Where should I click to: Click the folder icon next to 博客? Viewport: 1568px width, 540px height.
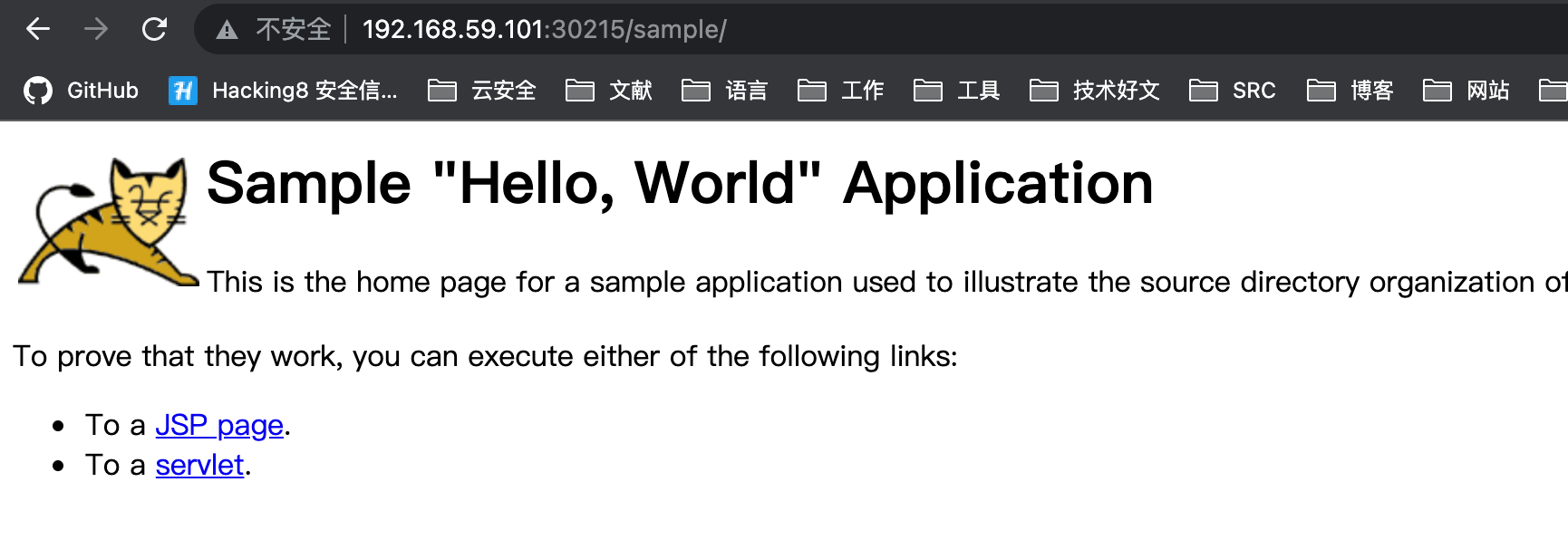tap(1321, 91)
